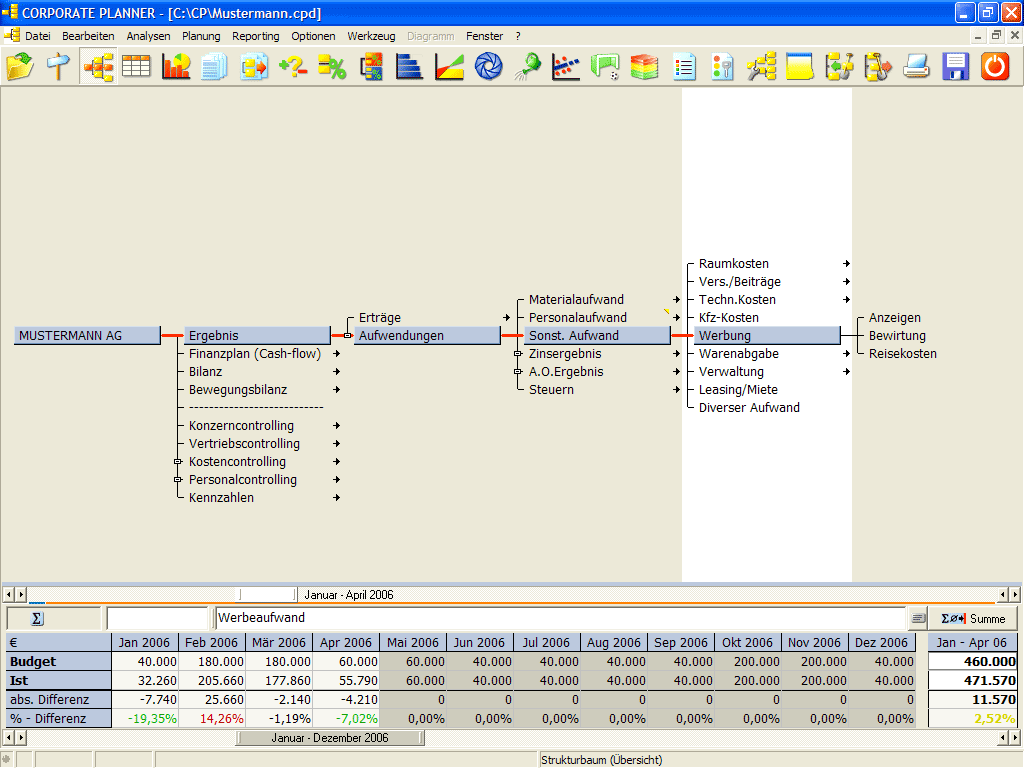Click the structure wrench tool icon
The width and height of the screenshot is (1024, 768).
(761, 67)
